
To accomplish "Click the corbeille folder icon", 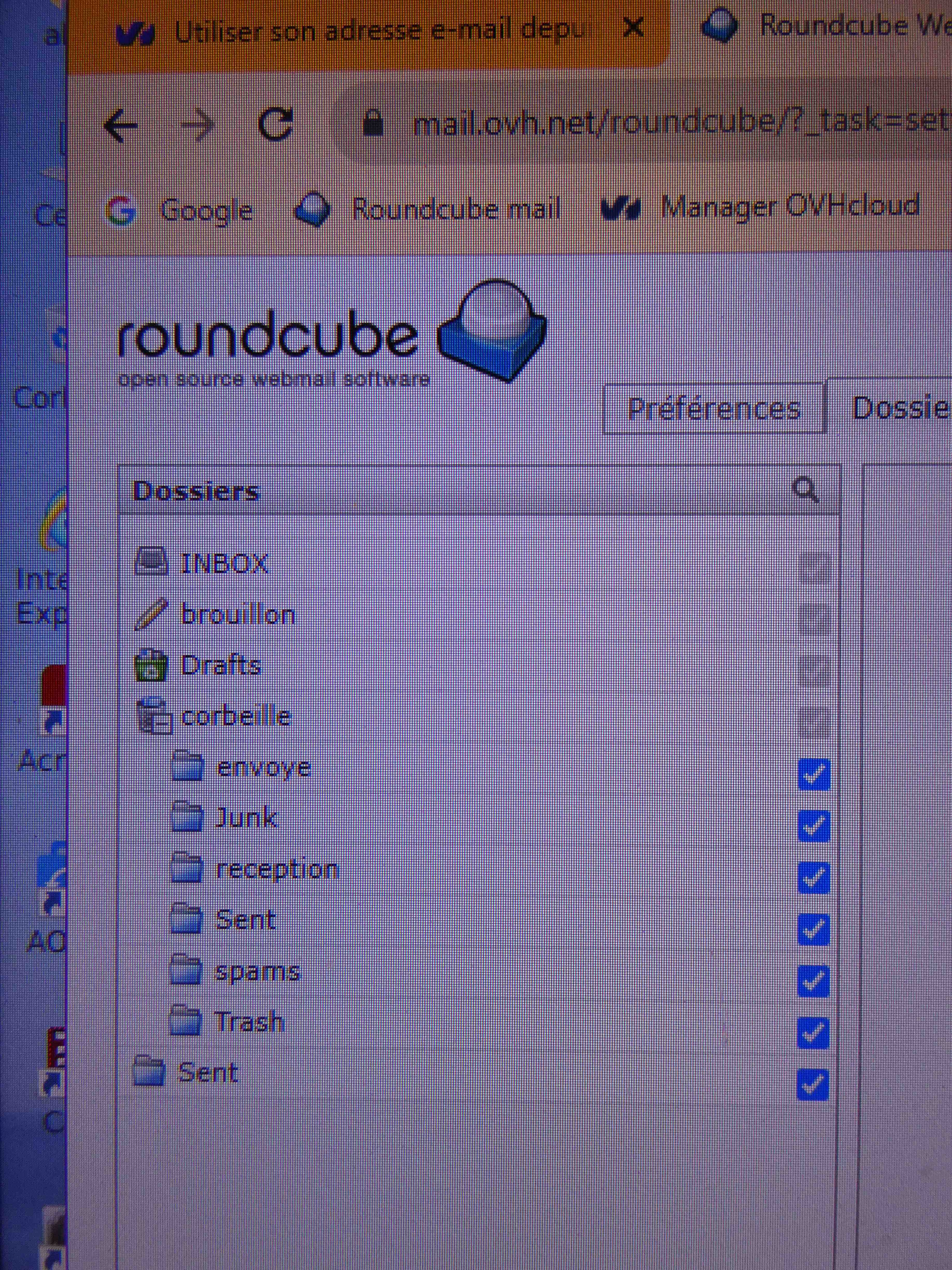I will pos(154,716).
